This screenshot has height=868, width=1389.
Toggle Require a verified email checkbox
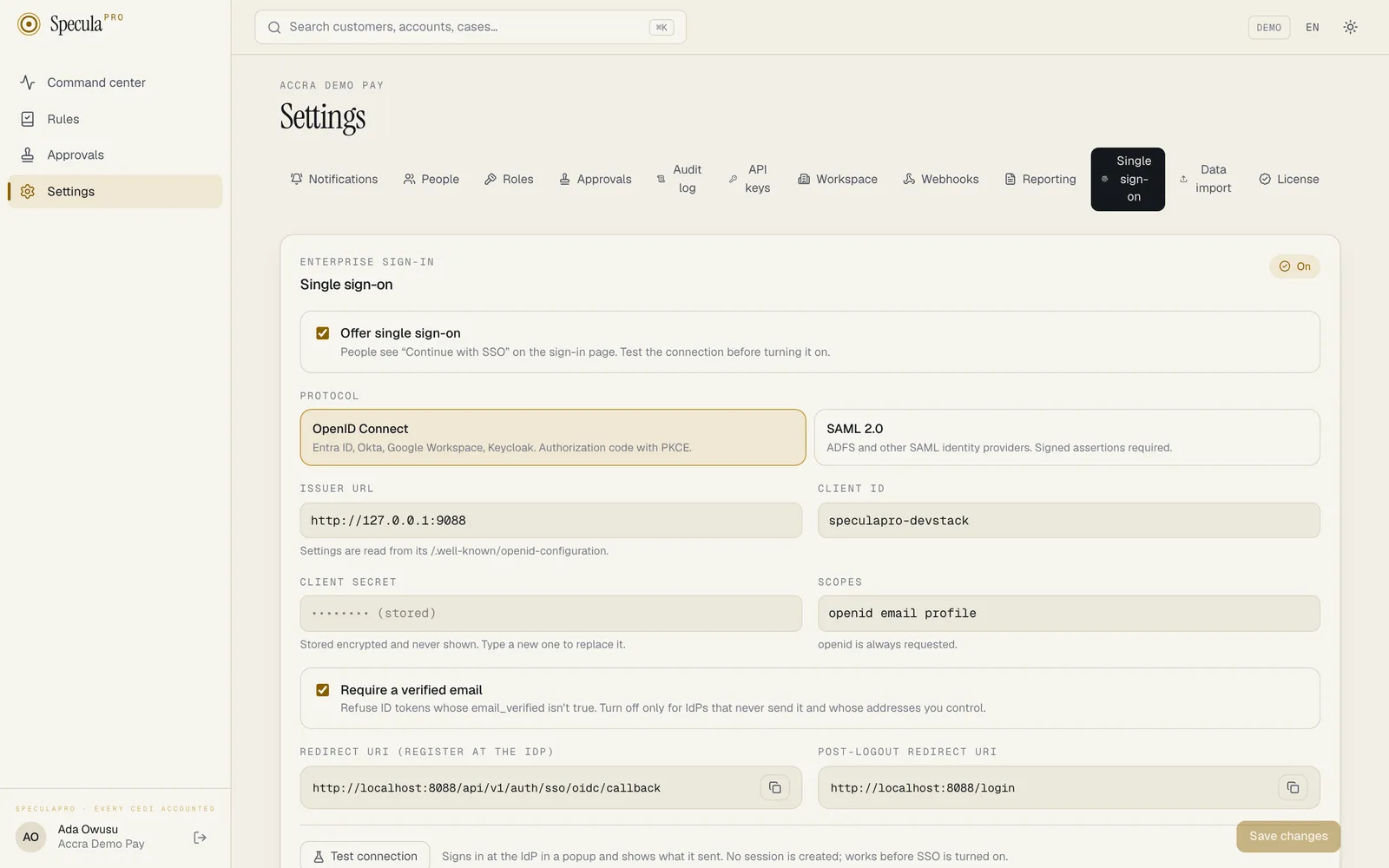(x=323, y=690)
